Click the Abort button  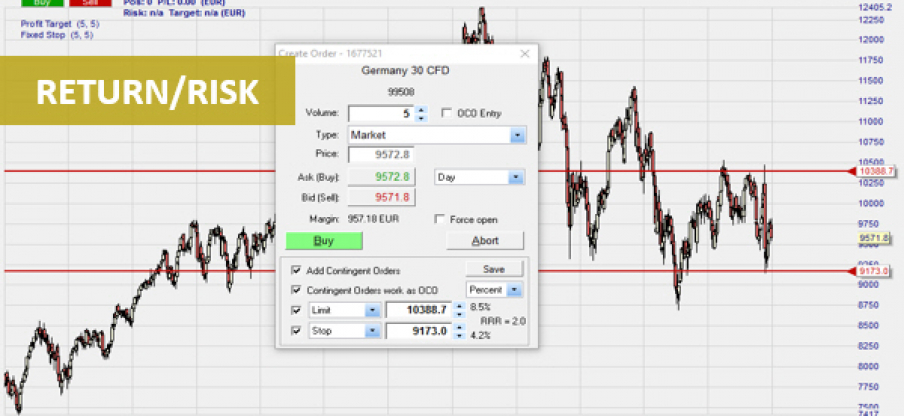[x=485, y=241]
